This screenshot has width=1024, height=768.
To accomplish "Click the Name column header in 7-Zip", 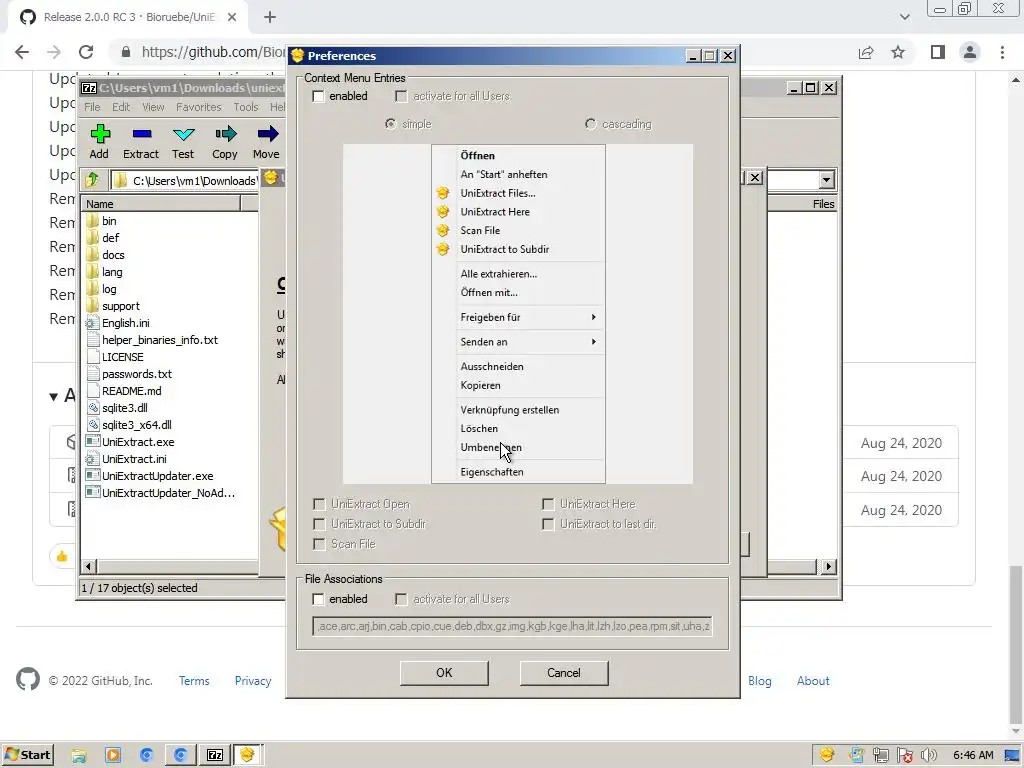I will [161, 204].
